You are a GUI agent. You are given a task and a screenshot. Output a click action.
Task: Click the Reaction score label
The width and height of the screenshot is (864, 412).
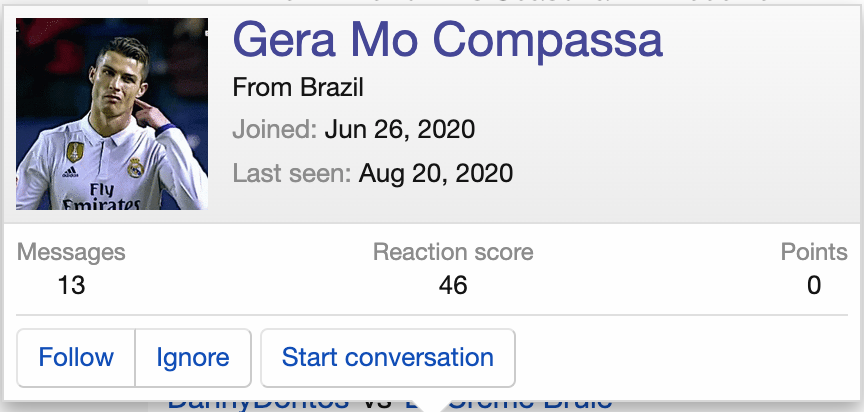(453, 252)
